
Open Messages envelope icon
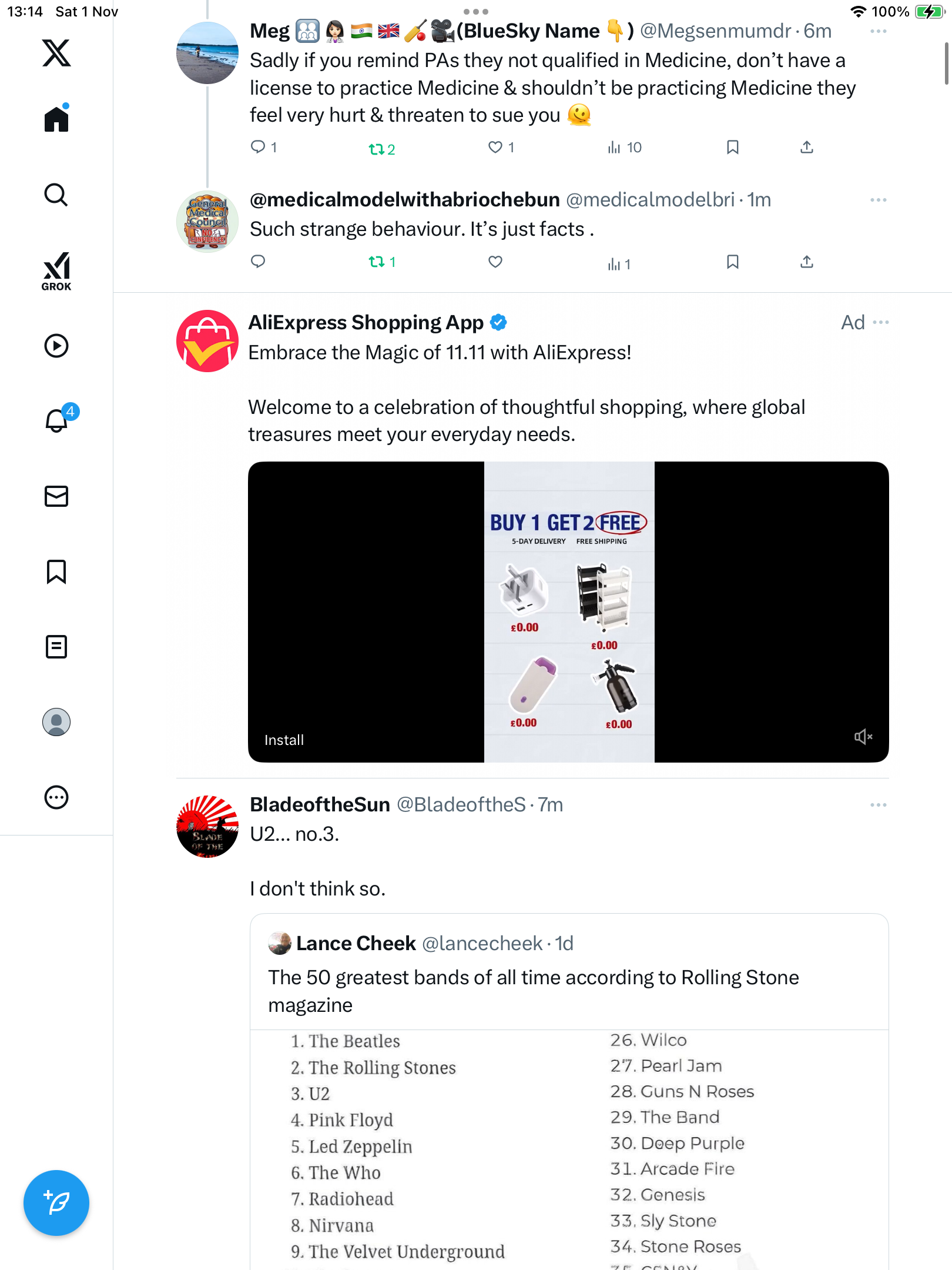(x=56, y=496)
